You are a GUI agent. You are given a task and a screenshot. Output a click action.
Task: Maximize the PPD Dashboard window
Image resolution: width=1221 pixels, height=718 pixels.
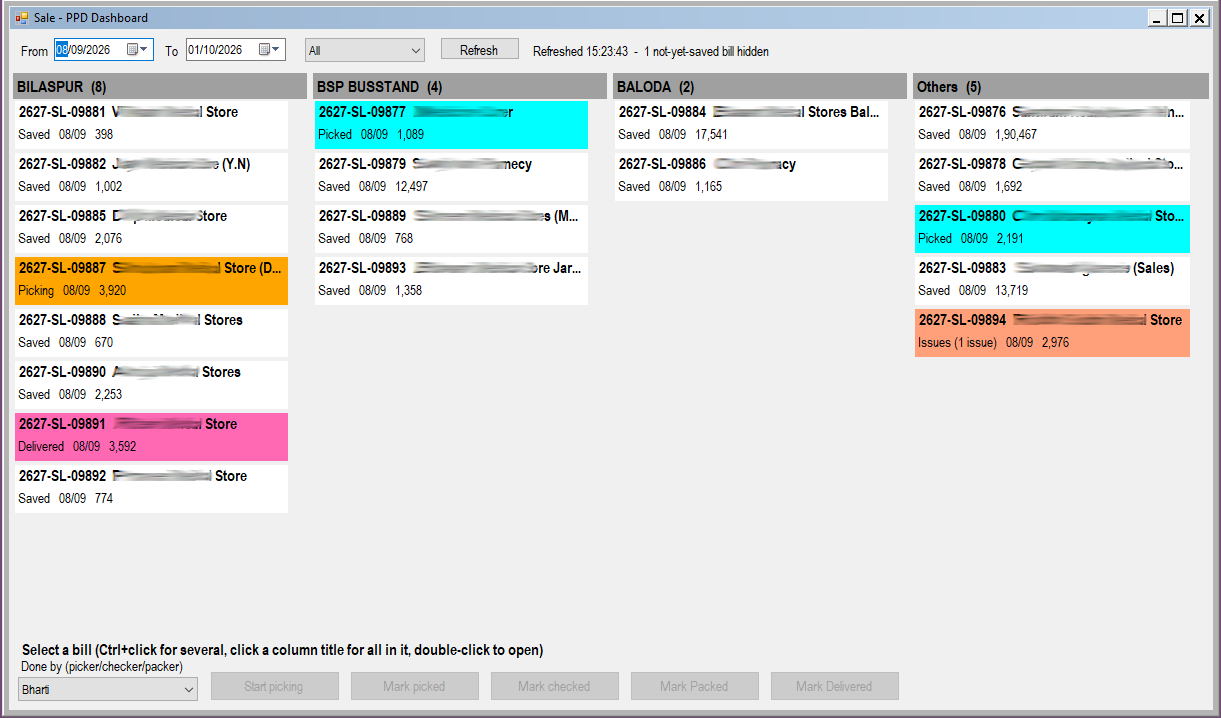(x=1177, y=18)
